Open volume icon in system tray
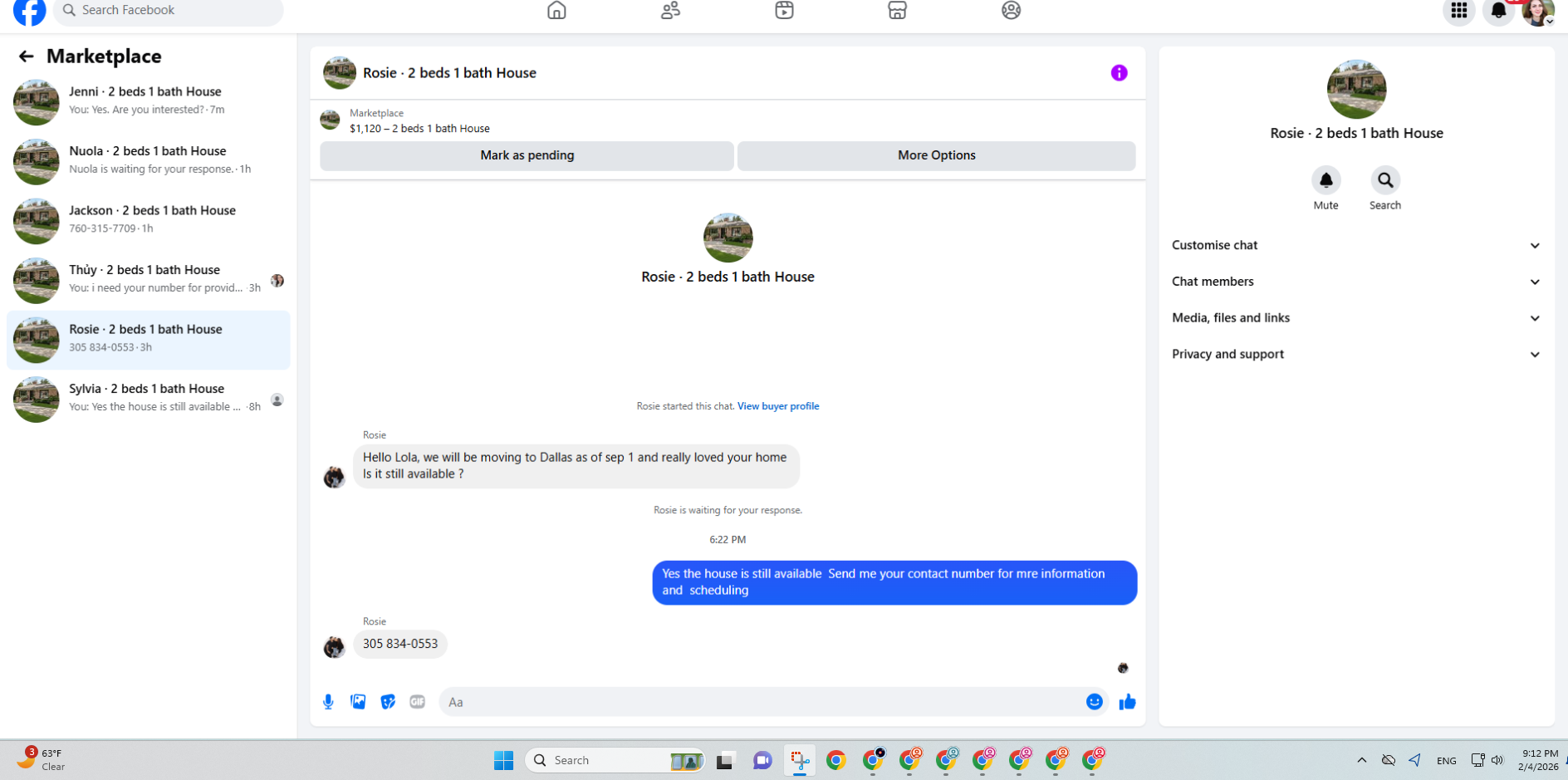 [1497, 760]
